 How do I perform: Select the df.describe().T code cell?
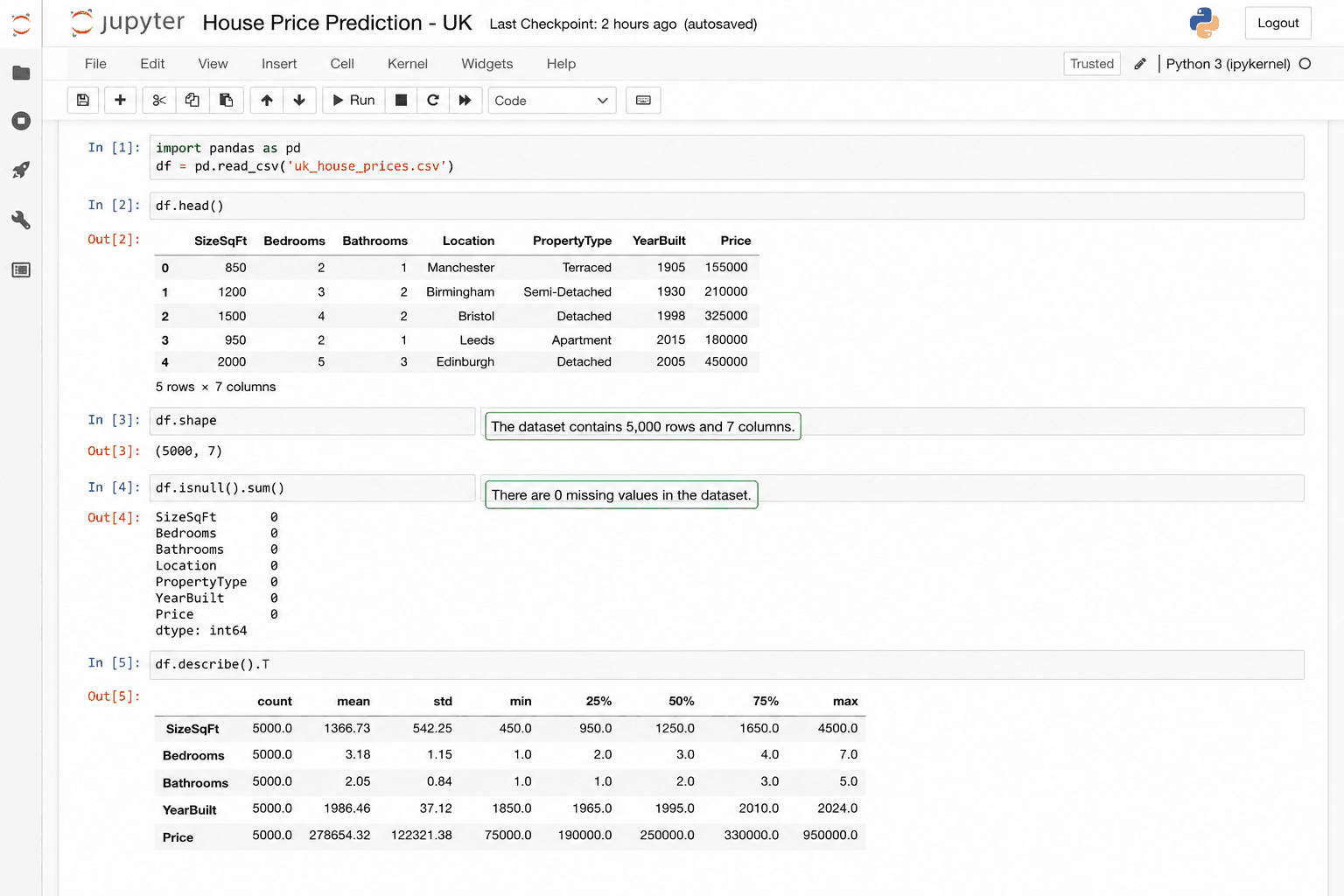(726, 664)
